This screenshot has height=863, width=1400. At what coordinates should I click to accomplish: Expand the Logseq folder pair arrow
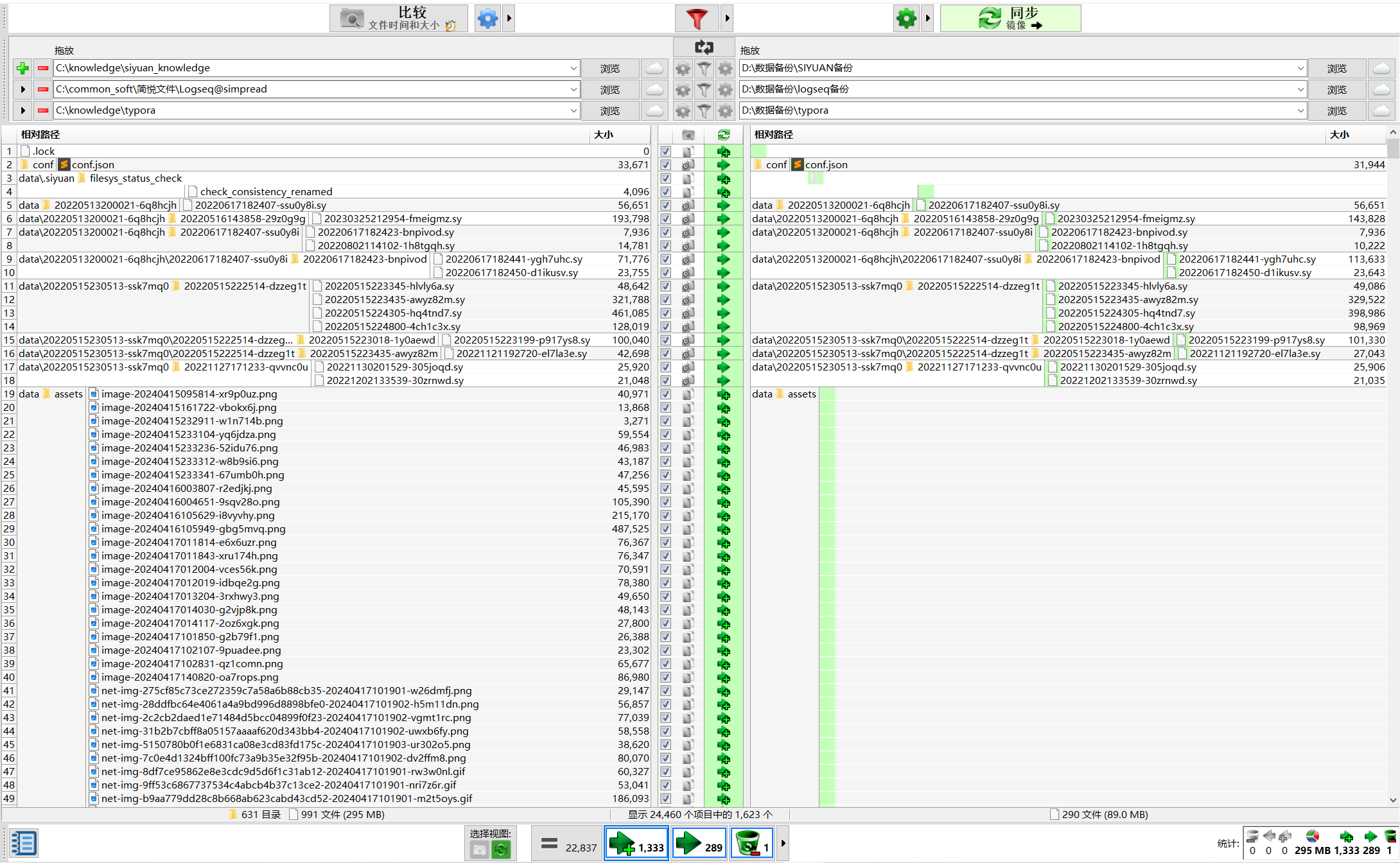pos(23,89)
